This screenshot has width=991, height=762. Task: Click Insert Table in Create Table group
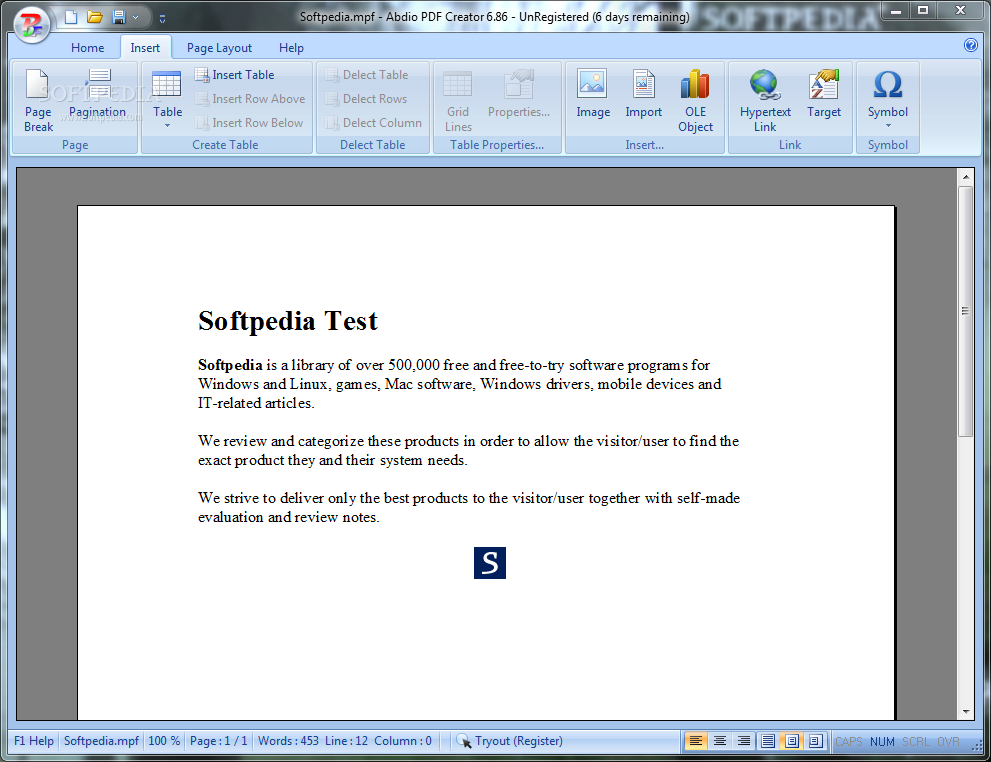click(234, 75)
